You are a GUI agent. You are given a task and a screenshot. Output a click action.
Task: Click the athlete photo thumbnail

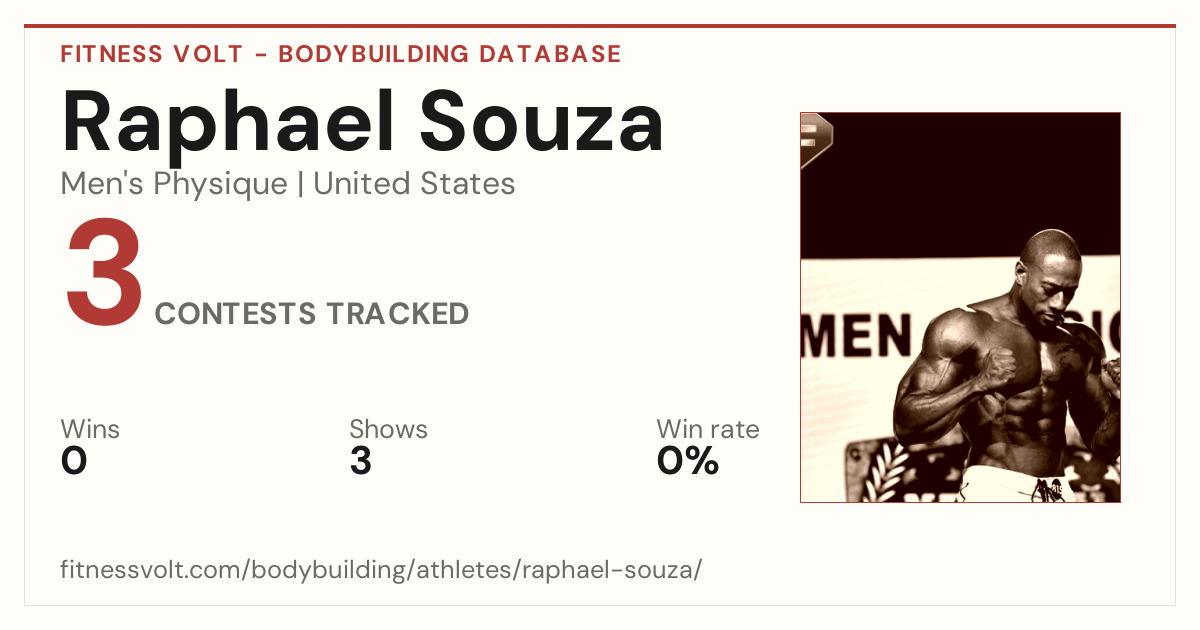coord(960,307)
